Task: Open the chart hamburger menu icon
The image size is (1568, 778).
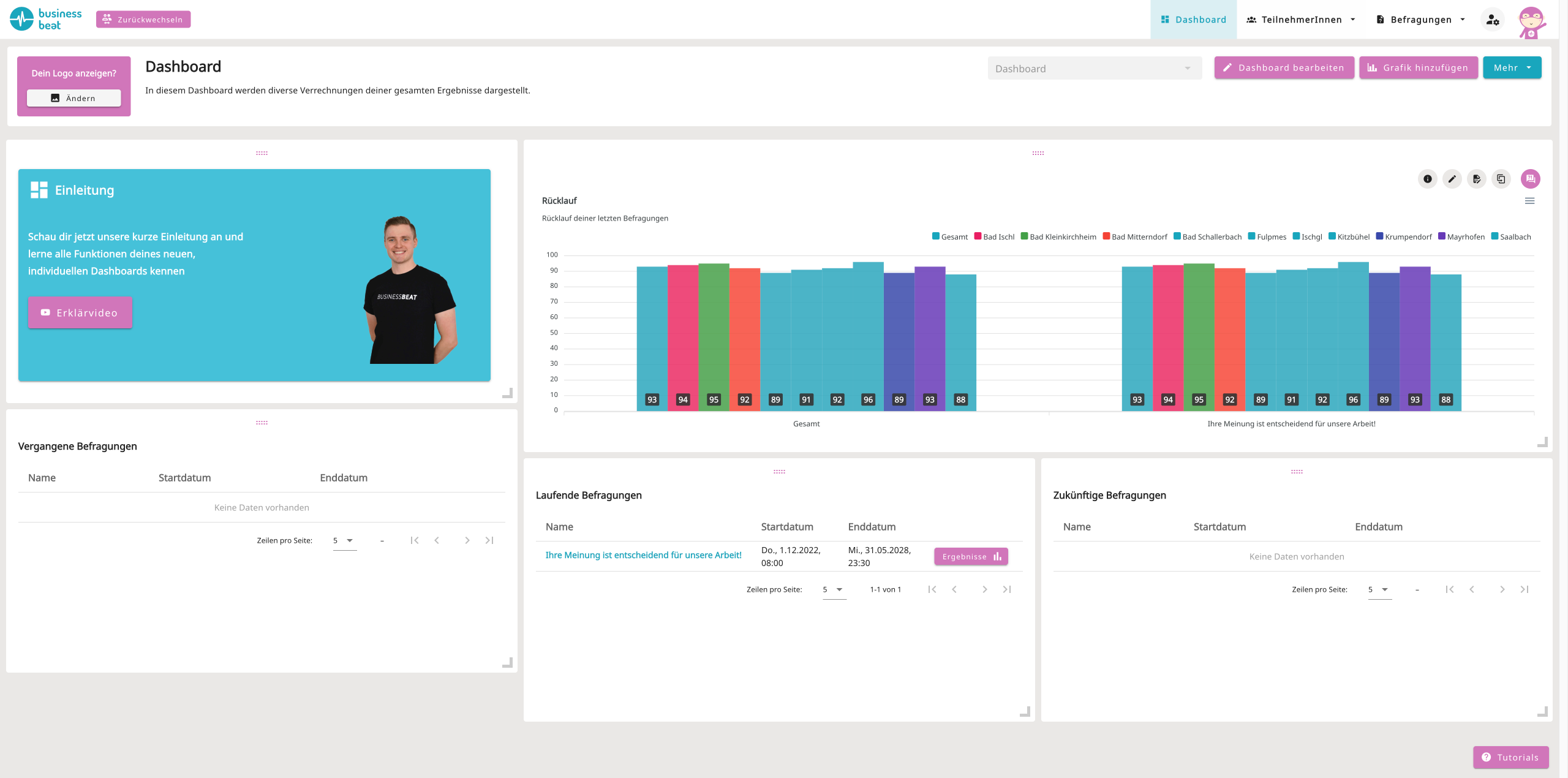Action: point(1529,201)
